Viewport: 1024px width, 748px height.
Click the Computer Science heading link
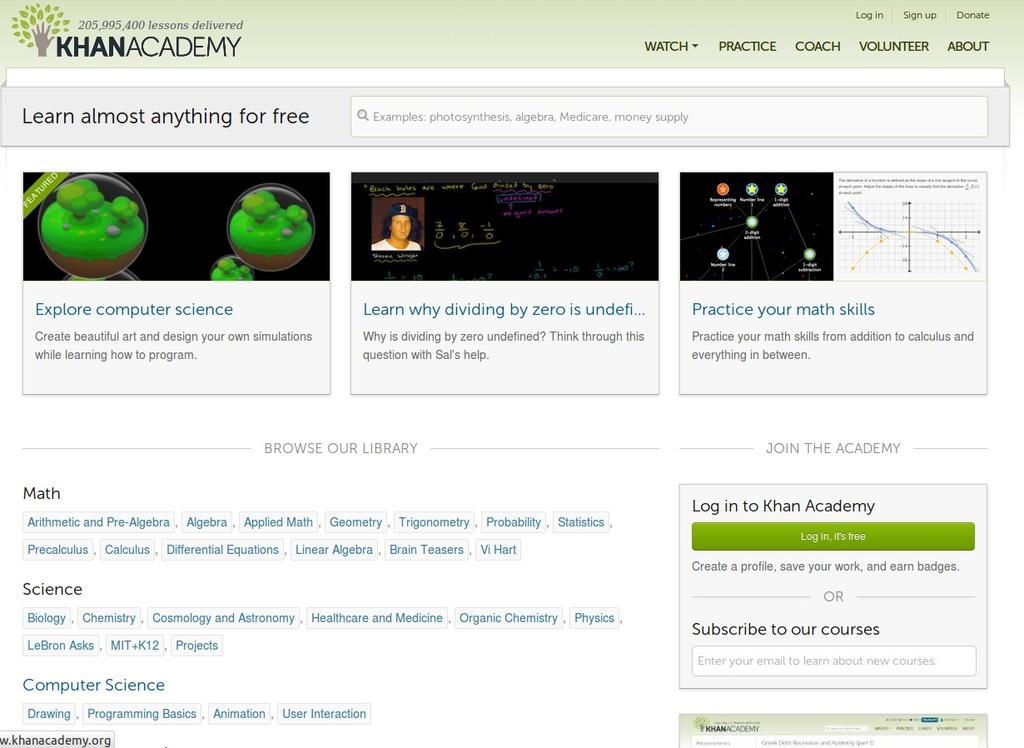tap(93, 685)
